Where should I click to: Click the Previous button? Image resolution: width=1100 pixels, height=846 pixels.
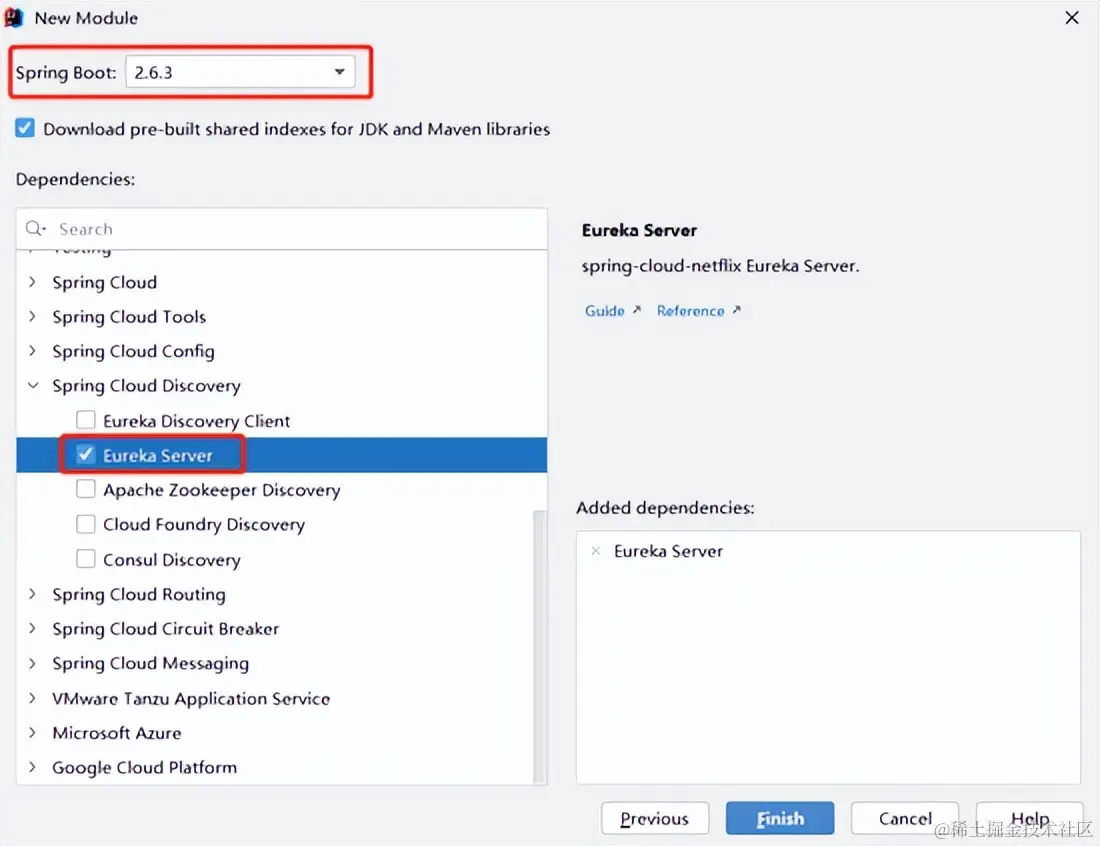pyautogui.click(x=655, y=819)
